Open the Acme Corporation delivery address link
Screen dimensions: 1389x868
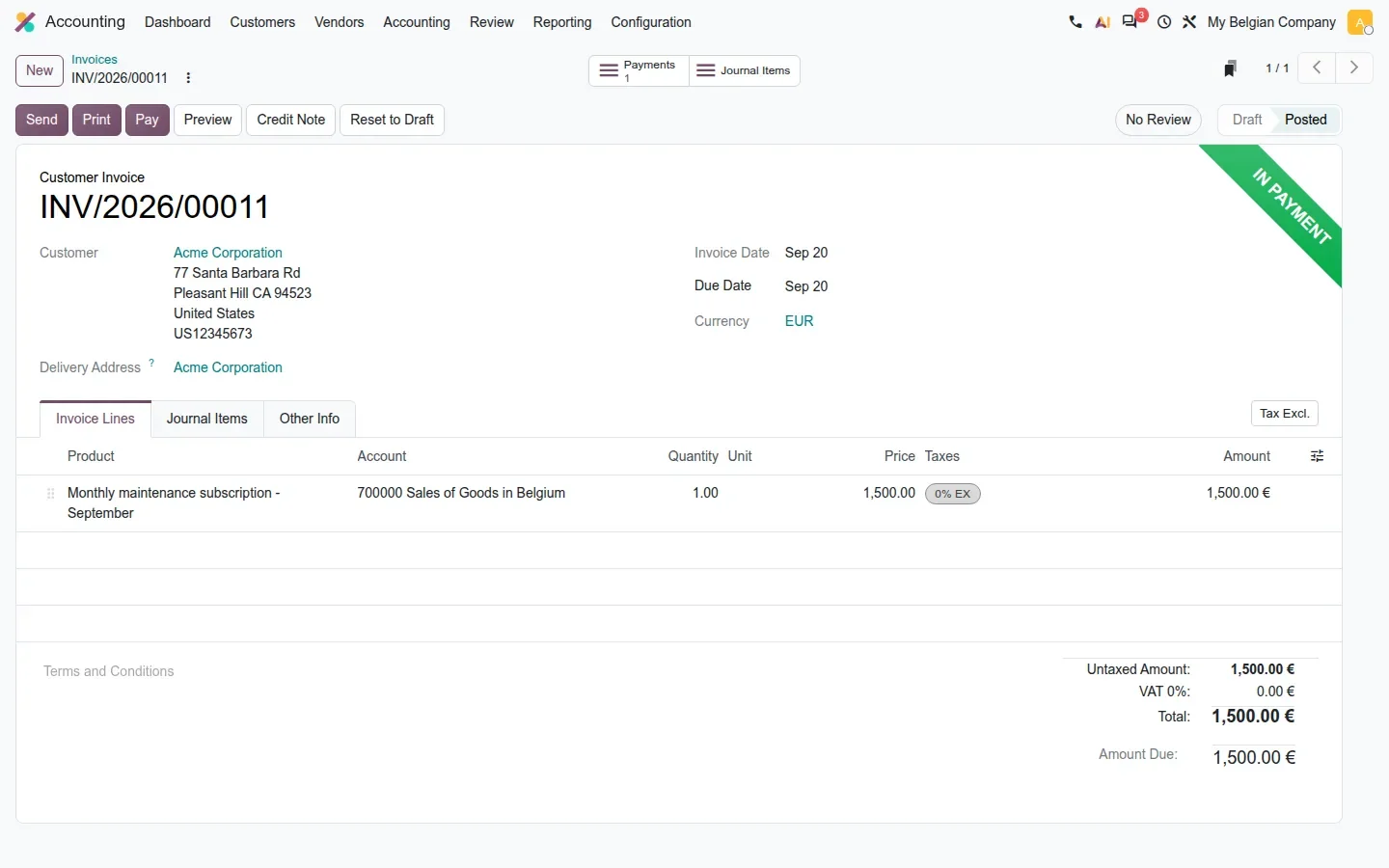[x=228, y=367]
